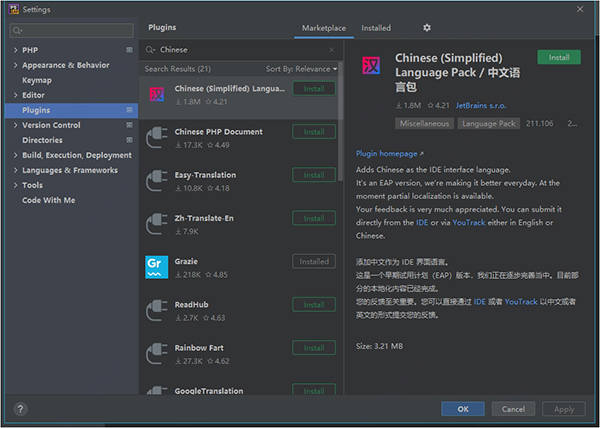The height and width of the screenshot is (428, 600).
Task: Click the ReadHub plugin icon
Action: [x=156, y=310]
